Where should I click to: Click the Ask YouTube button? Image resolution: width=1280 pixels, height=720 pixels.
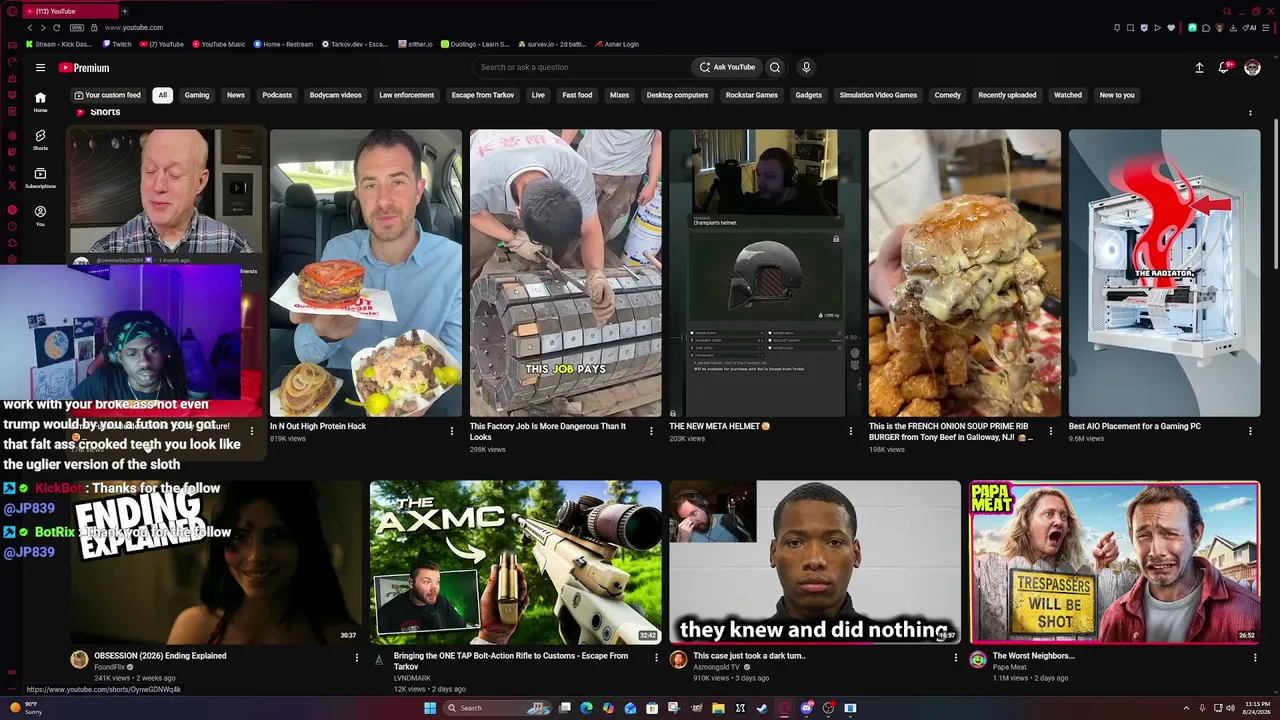pos(727,67)
